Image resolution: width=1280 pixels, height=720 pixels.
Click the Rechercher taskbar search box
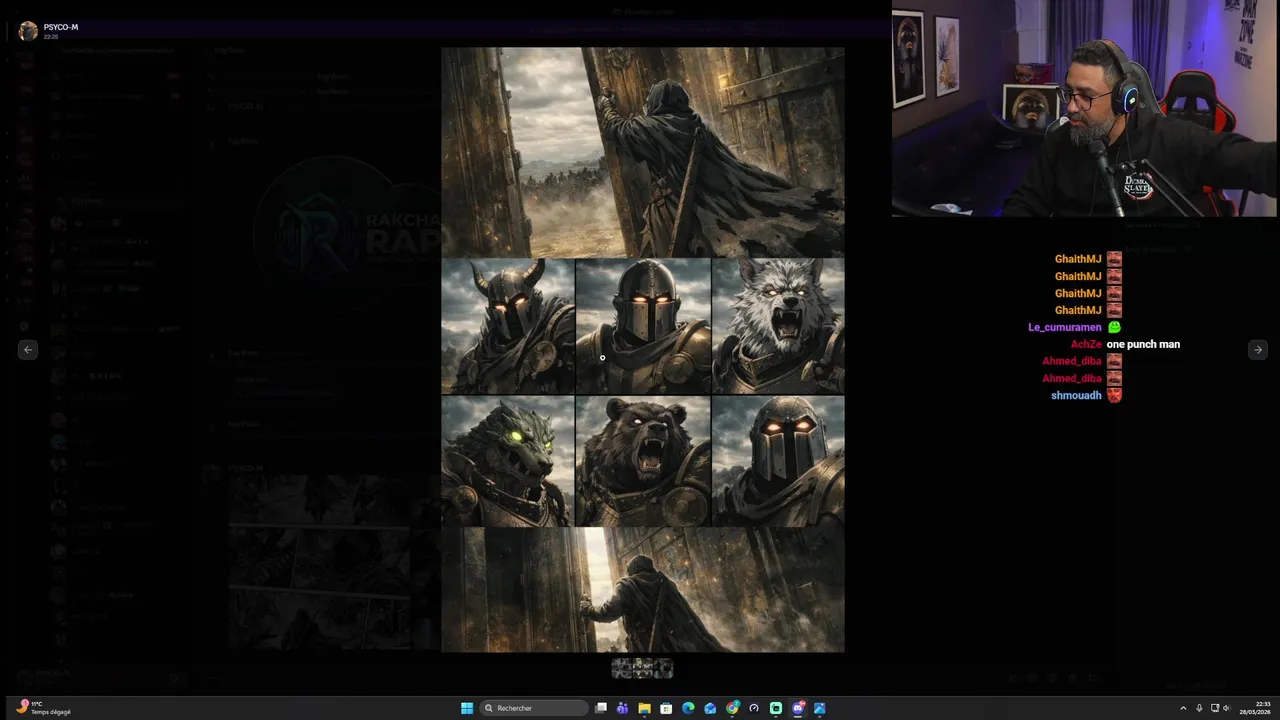tap(534, 708)
